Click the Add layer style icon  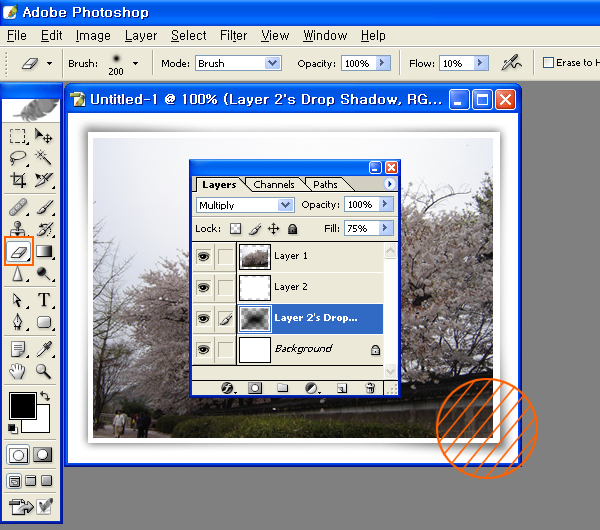pyautogui.click(x=227, y=388)
